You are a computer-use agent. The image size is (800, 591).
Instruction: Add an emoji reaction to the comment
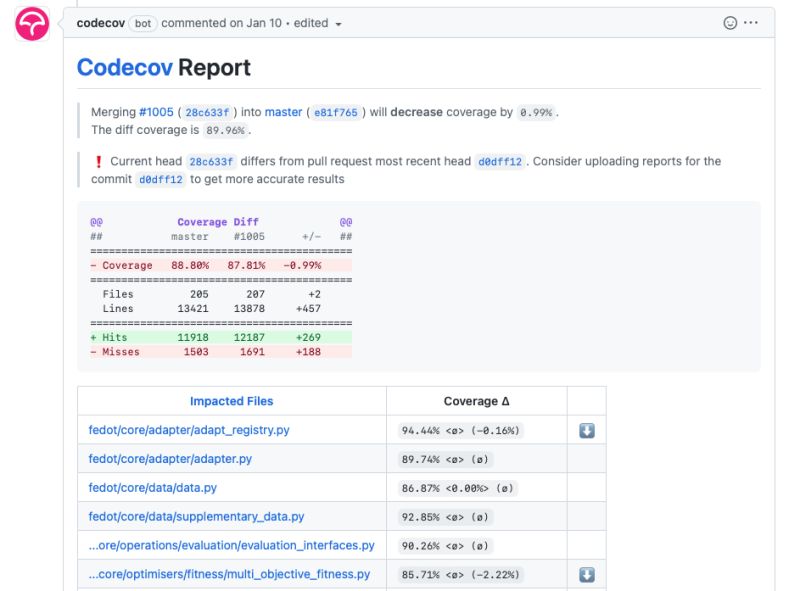point(730,23)
